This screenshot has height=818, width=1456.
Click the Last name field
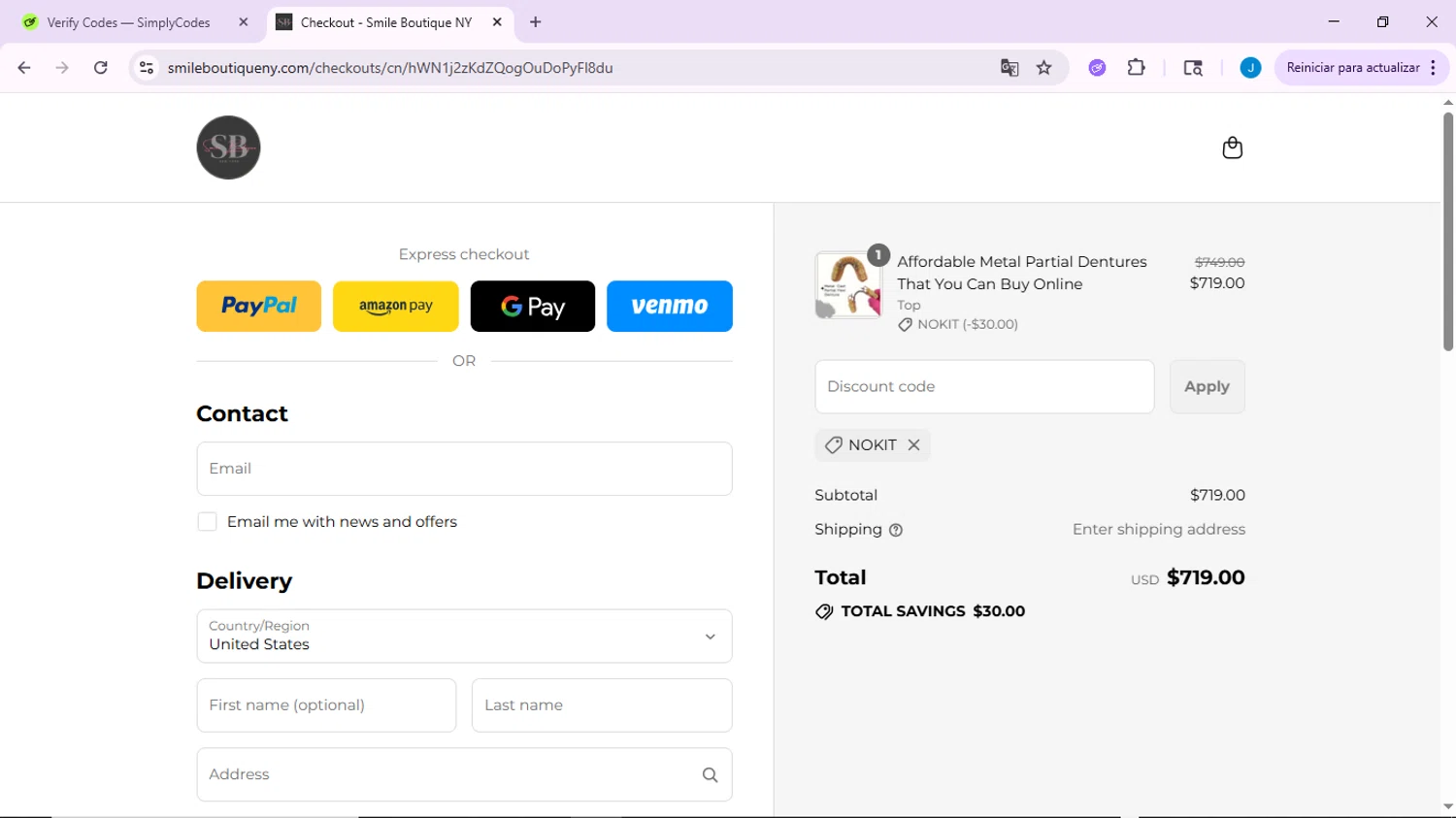[x=602, y=705]
